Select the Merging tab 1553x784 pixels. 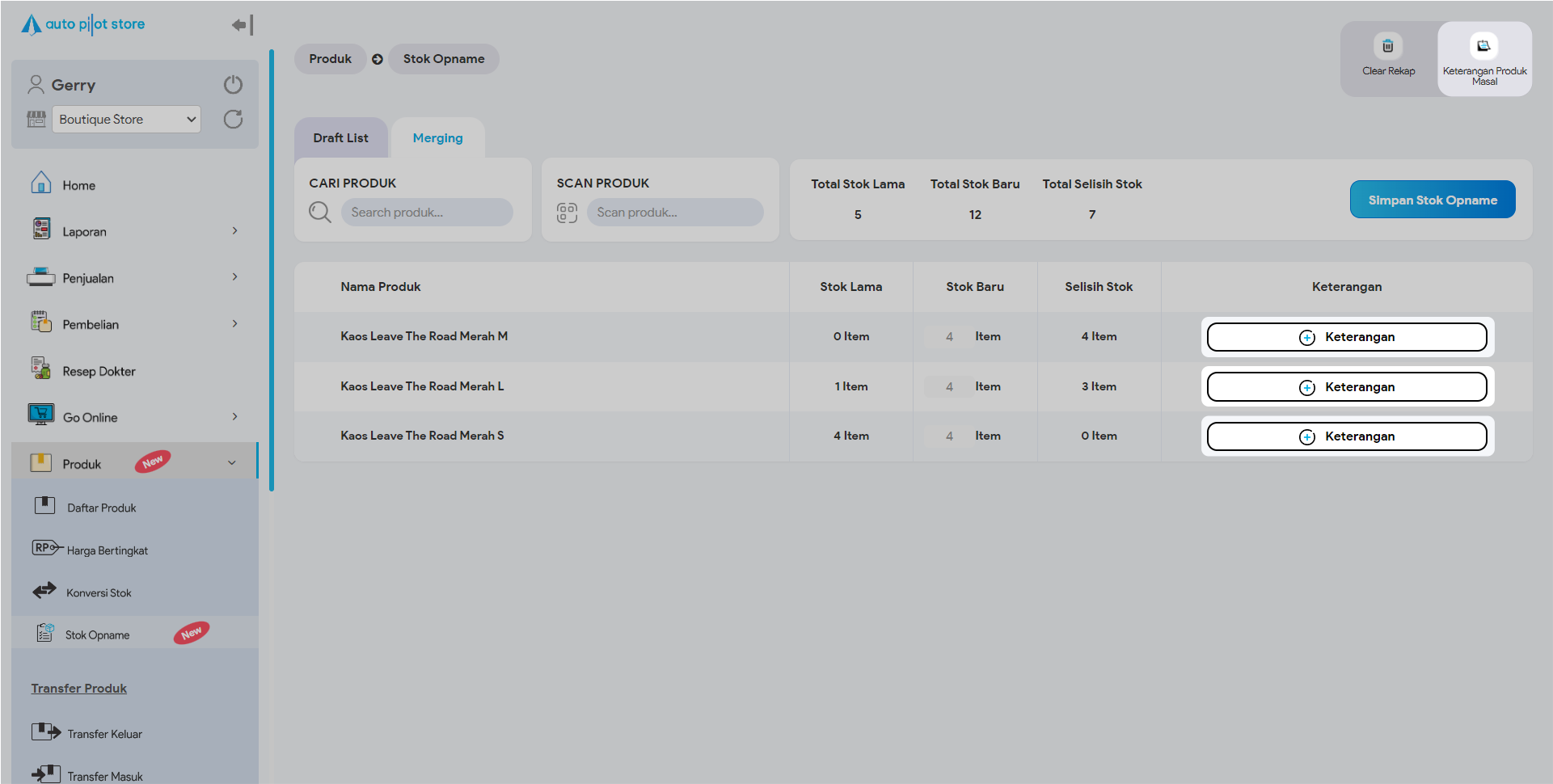(437, 138)
